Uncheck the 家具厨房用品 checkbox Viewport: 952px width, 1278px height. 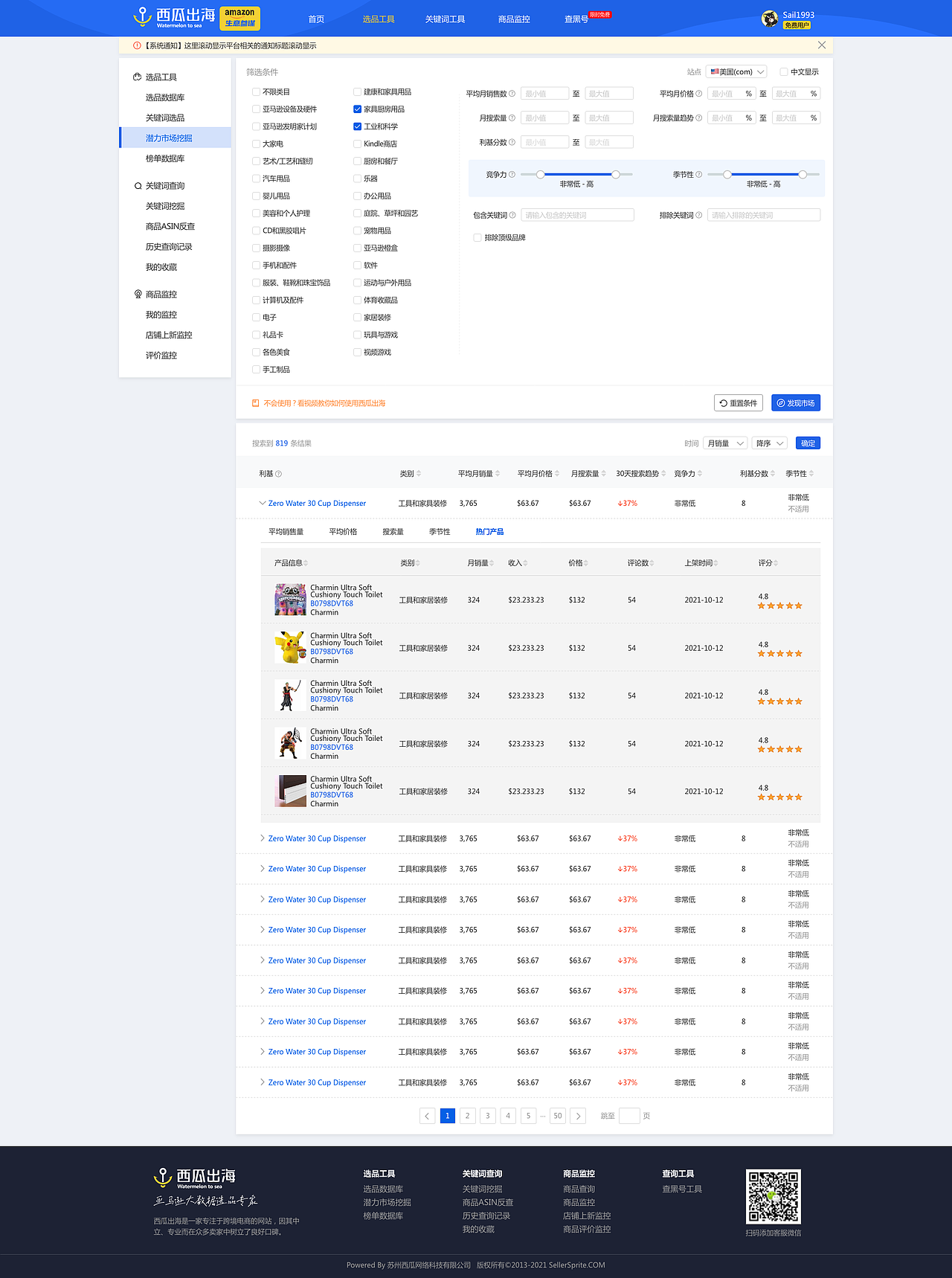(x=357, y=109)
